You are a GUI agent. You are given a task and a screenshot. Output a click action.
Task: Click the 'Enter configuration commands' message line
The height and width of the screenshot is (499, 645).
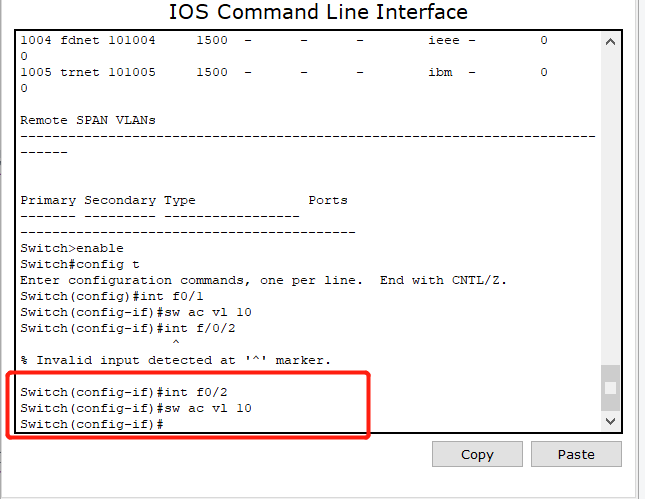[263, 280]
